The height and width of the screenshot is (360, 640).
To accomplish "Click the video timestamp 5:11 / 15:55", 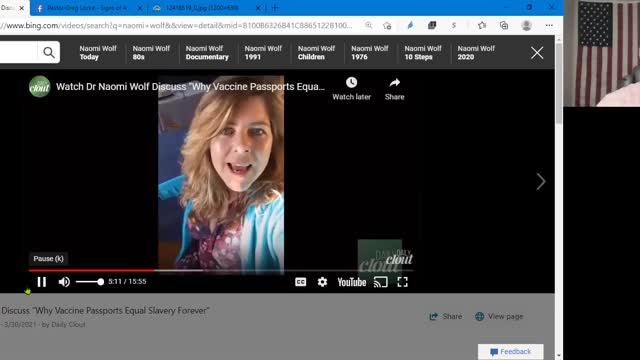I will pyautogui.click(x=127, y=282).
